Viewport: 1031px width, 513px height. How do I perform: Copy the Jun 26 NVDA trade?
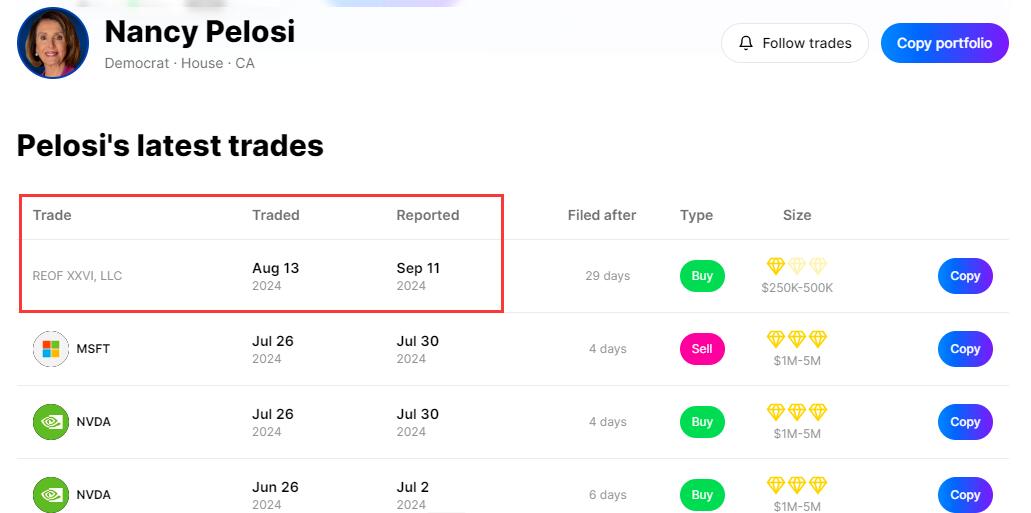[x=964, y=494]
